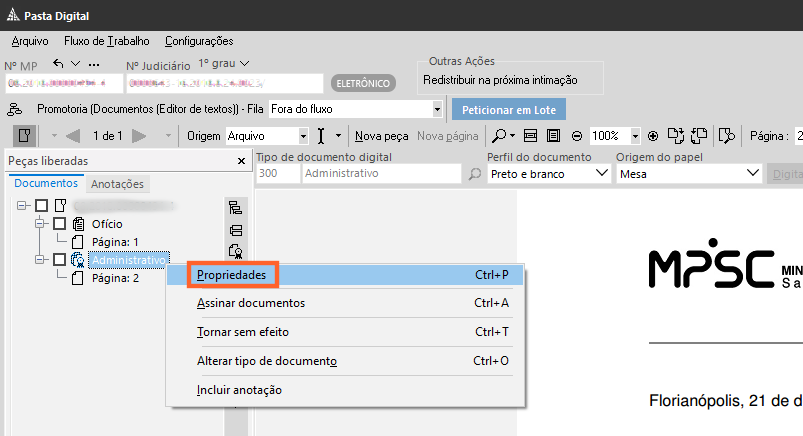Click the expand tree icon in side panel
Image resolution: width=803 pixels, height=436 pixels.
point(236,208)
